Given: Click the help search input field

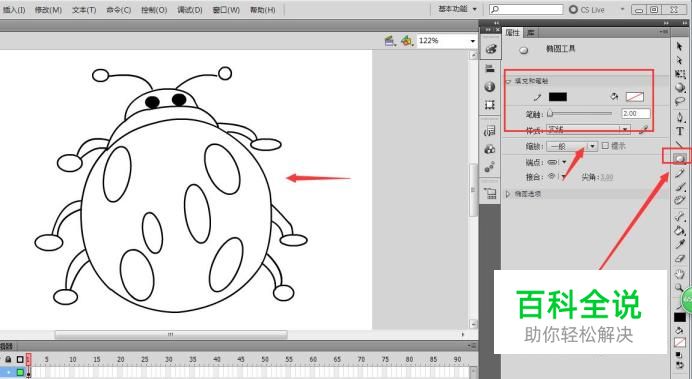Looking at the screenshot, I should 526,9.
